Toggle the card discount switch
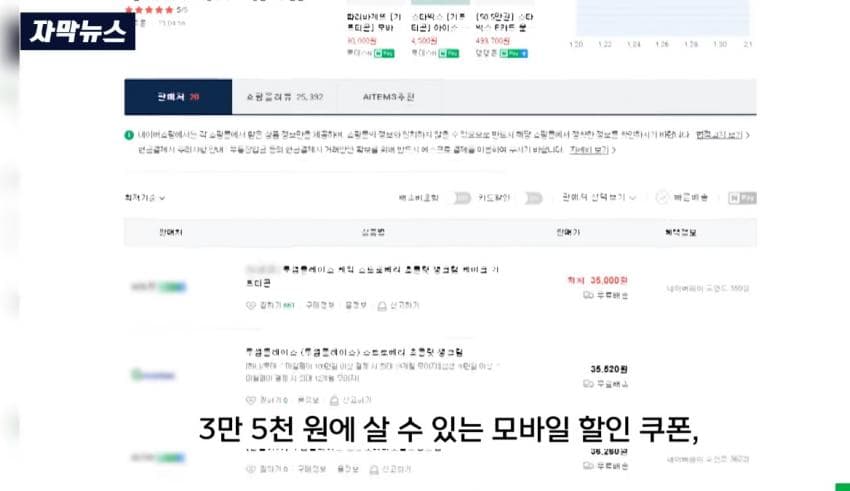Viewport: 850px width, 491px height. point(533,198)
